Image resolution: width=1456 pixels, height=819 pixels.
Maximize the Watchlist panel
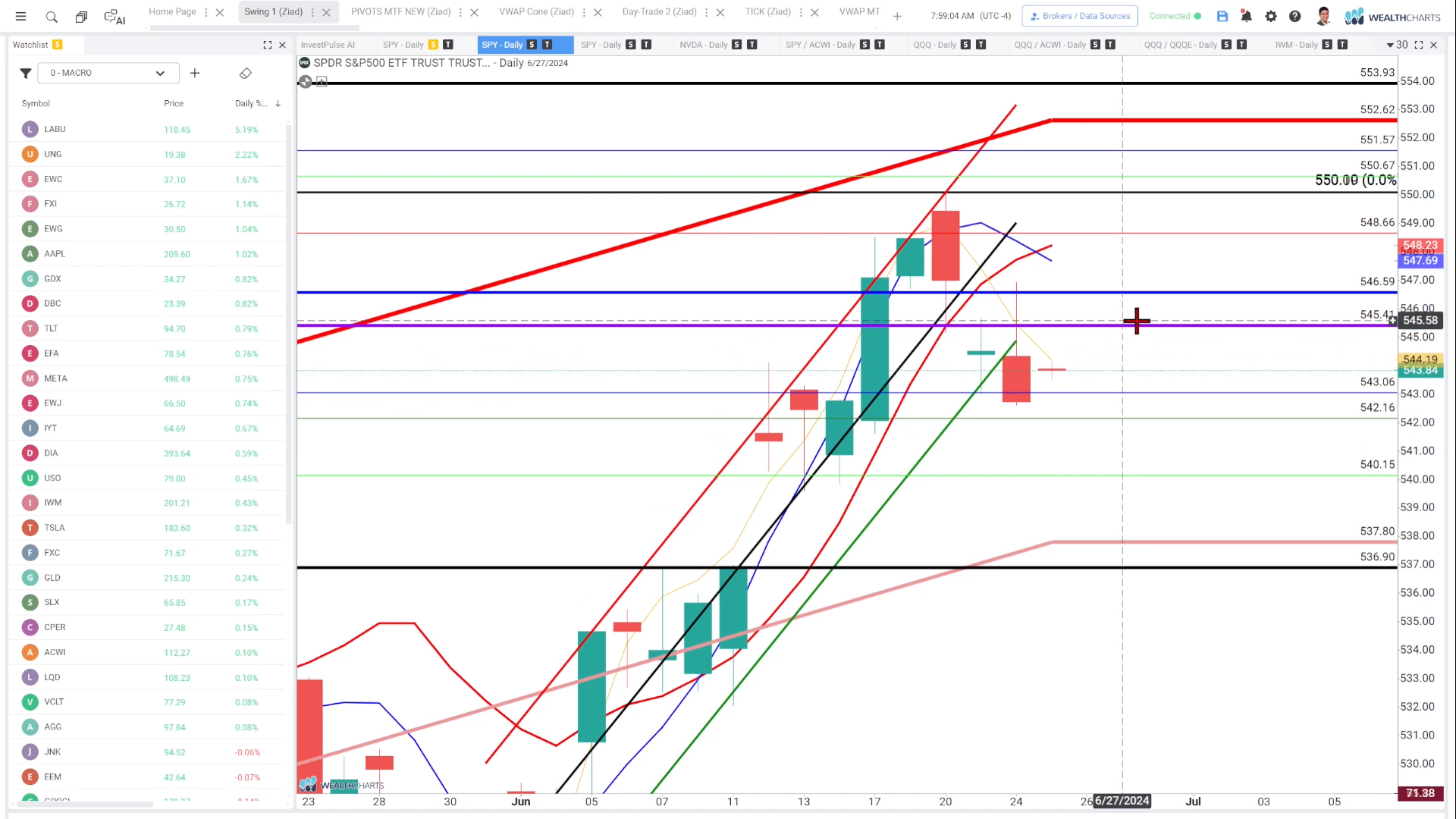tap(267, 45)
